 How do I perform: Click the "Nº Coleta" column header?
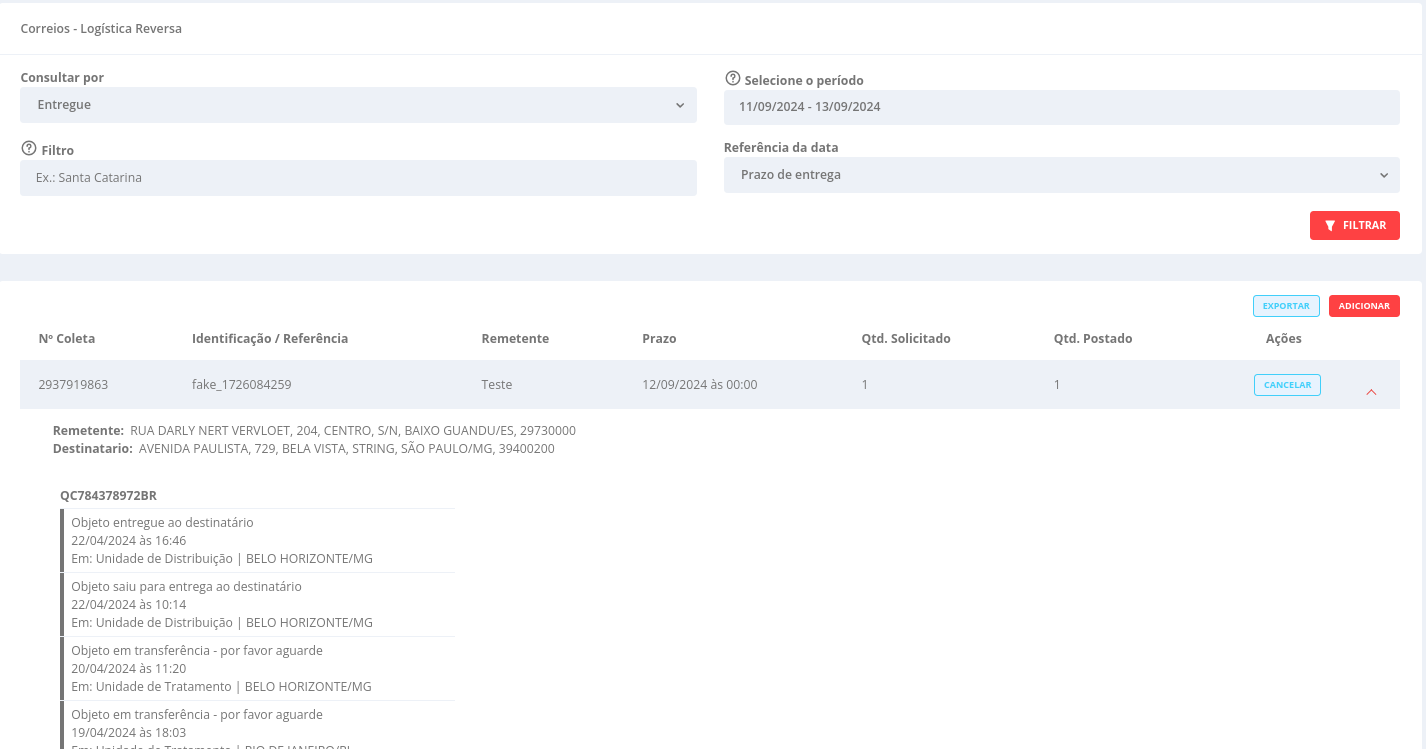coord(66,338)
